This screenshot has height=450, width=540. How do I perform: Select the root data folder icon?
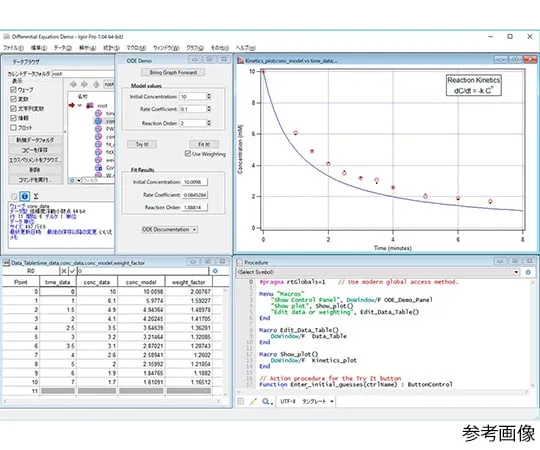[x=90, y=105]
